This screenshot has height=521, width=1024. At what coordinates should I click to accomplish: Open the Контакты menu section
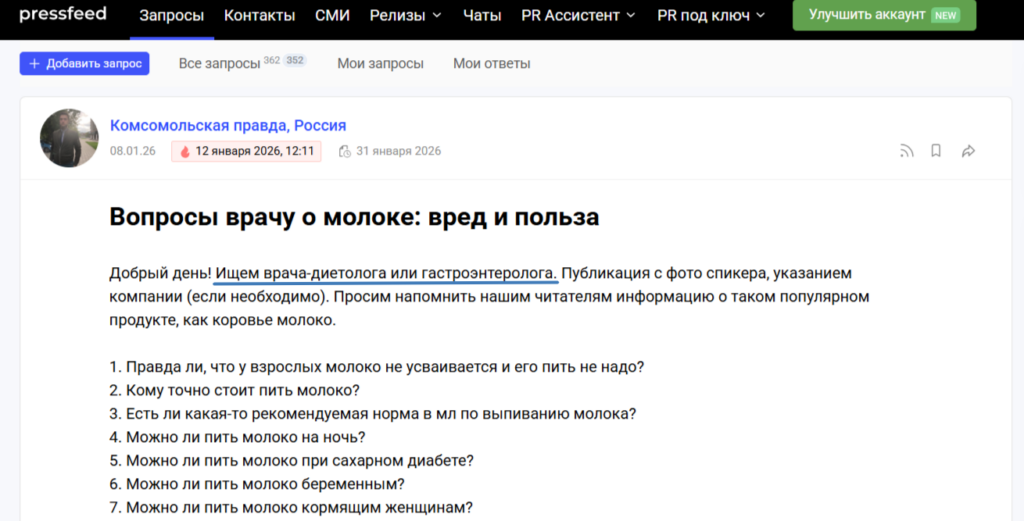tap(259, 15)
